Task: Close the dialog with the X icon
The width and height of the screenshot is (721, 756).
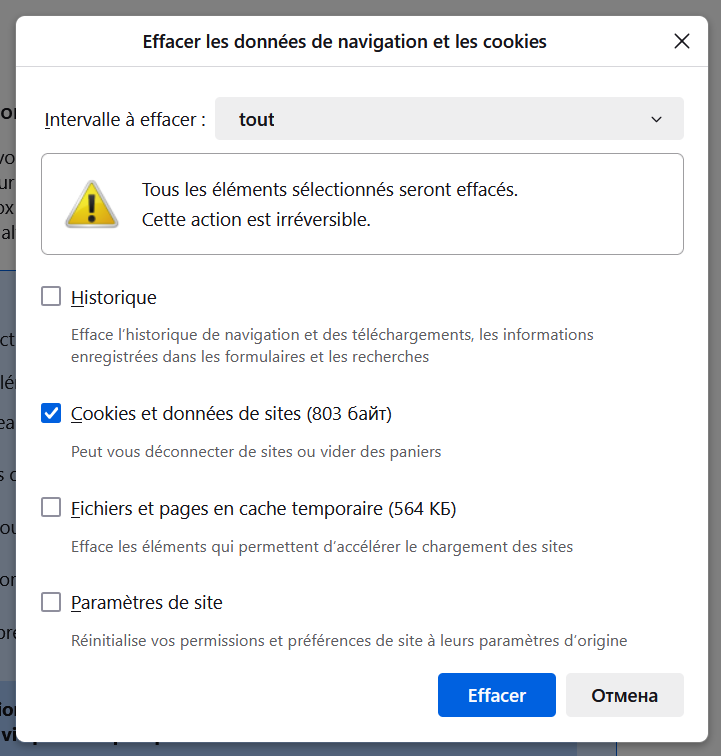Action: (681, 41)
